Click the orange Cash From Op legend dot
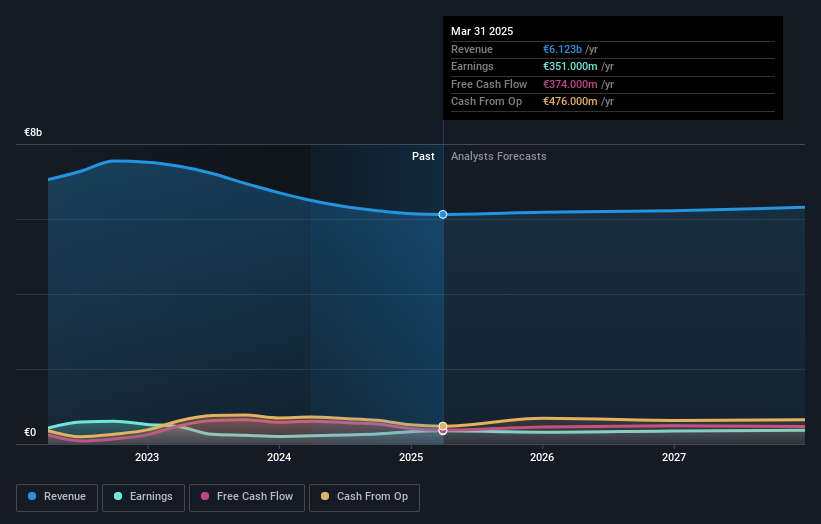821x524 pixels. click(x=325, y=496)
